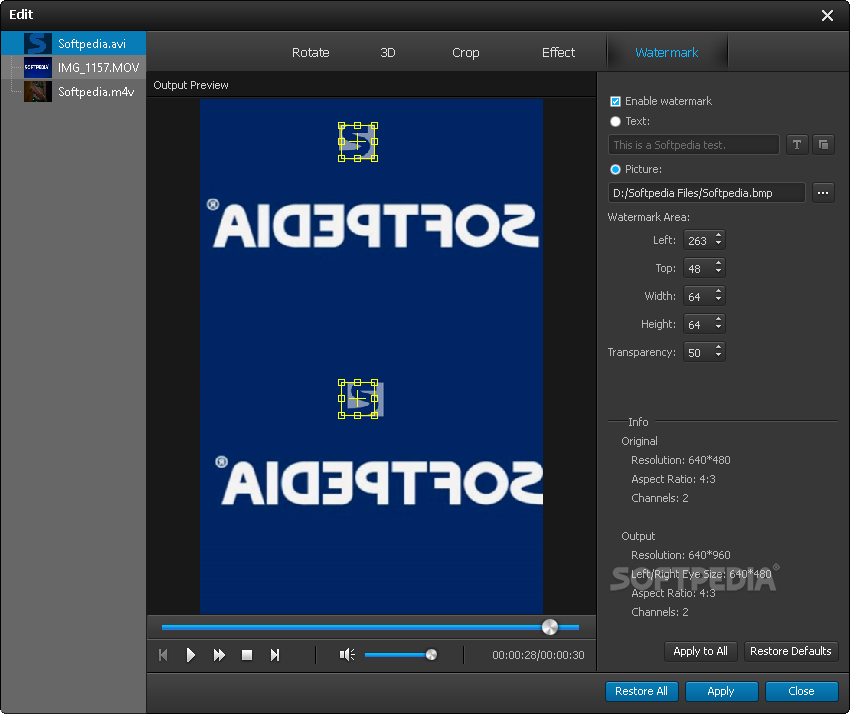This screenshot has width=850, height=714.
Task: Stop playback with the stop icon
Action: click(247, 655)
